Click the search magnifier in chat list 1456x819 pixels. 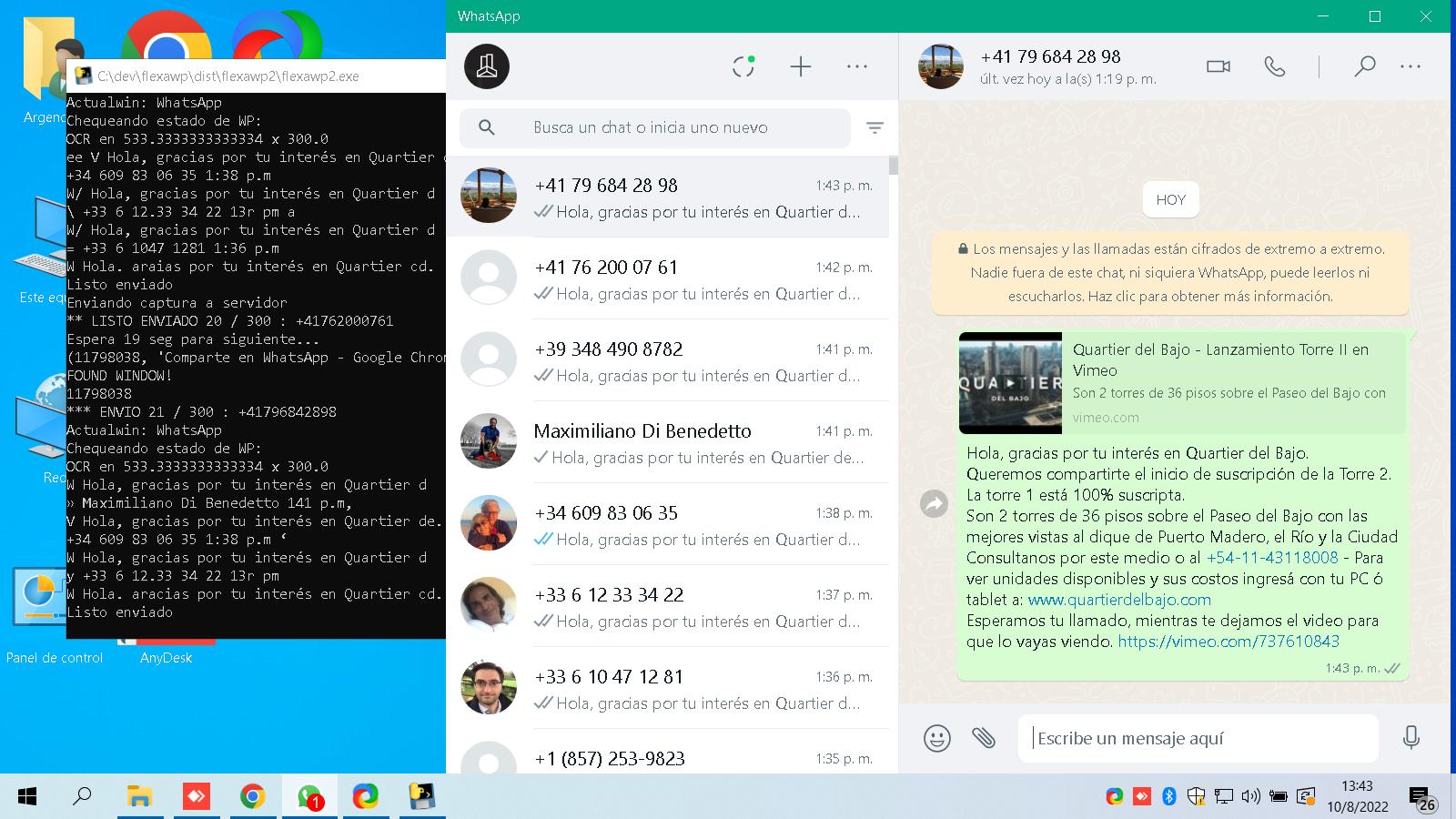pyautogui.click(x=487, y=127)
